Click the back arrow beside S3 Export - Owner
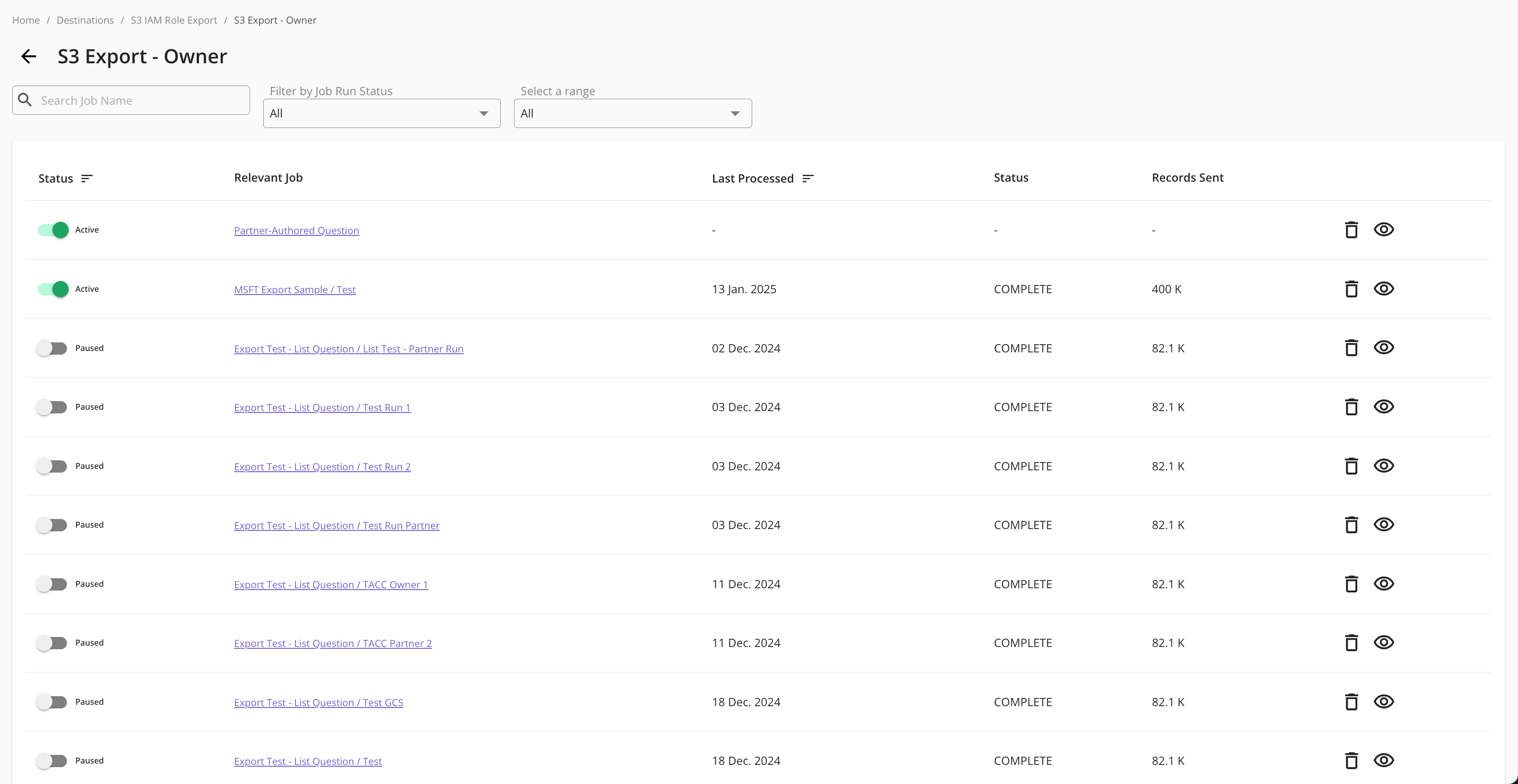 click(28, 56)
